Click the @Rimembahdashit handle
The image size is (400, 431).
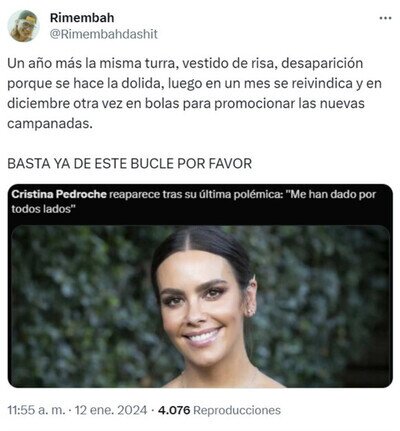pos(104,34)
